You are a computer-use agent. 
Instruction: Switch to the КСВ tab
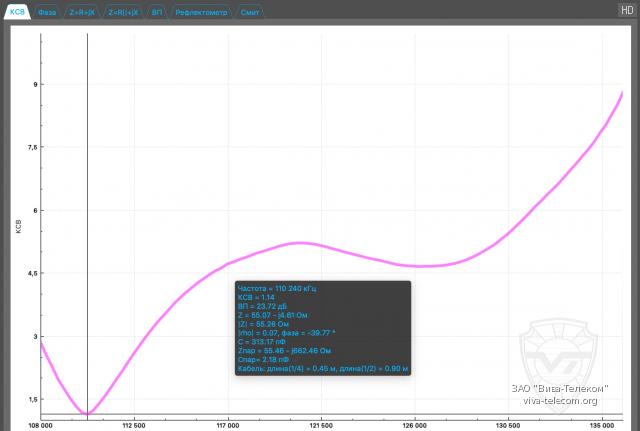pos(16,10)
